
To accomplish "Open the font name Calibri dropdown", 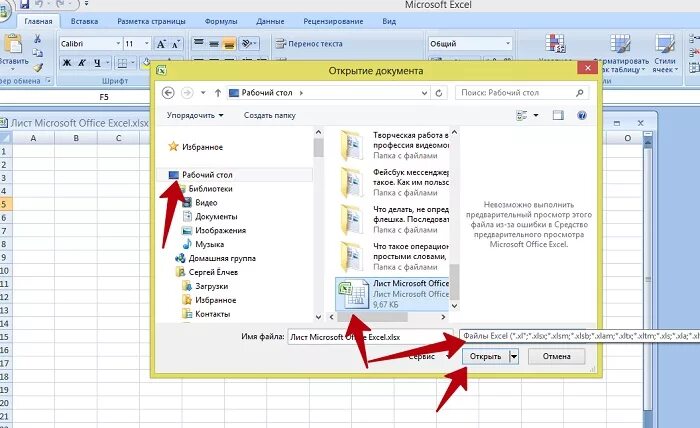I will pyautogui.click(x=118, y=43).
